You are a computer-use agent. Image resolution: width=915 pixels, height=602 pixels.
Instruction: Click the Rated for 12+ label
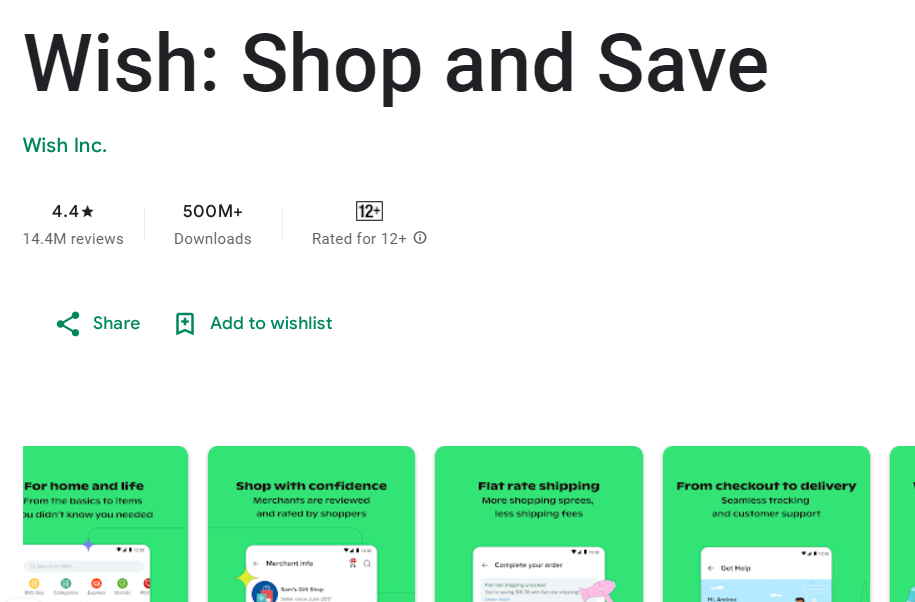[359, 239]
